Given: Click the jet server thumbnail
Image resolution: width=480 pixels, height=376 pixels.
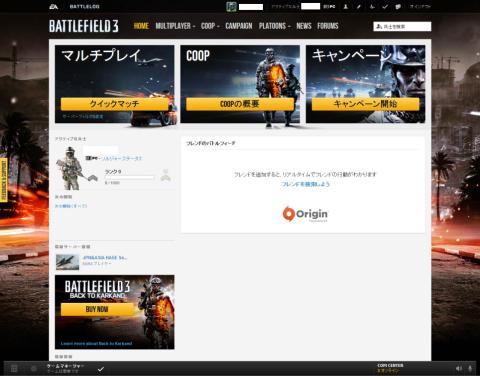Looking at the screenshot, I should (67, 262).
